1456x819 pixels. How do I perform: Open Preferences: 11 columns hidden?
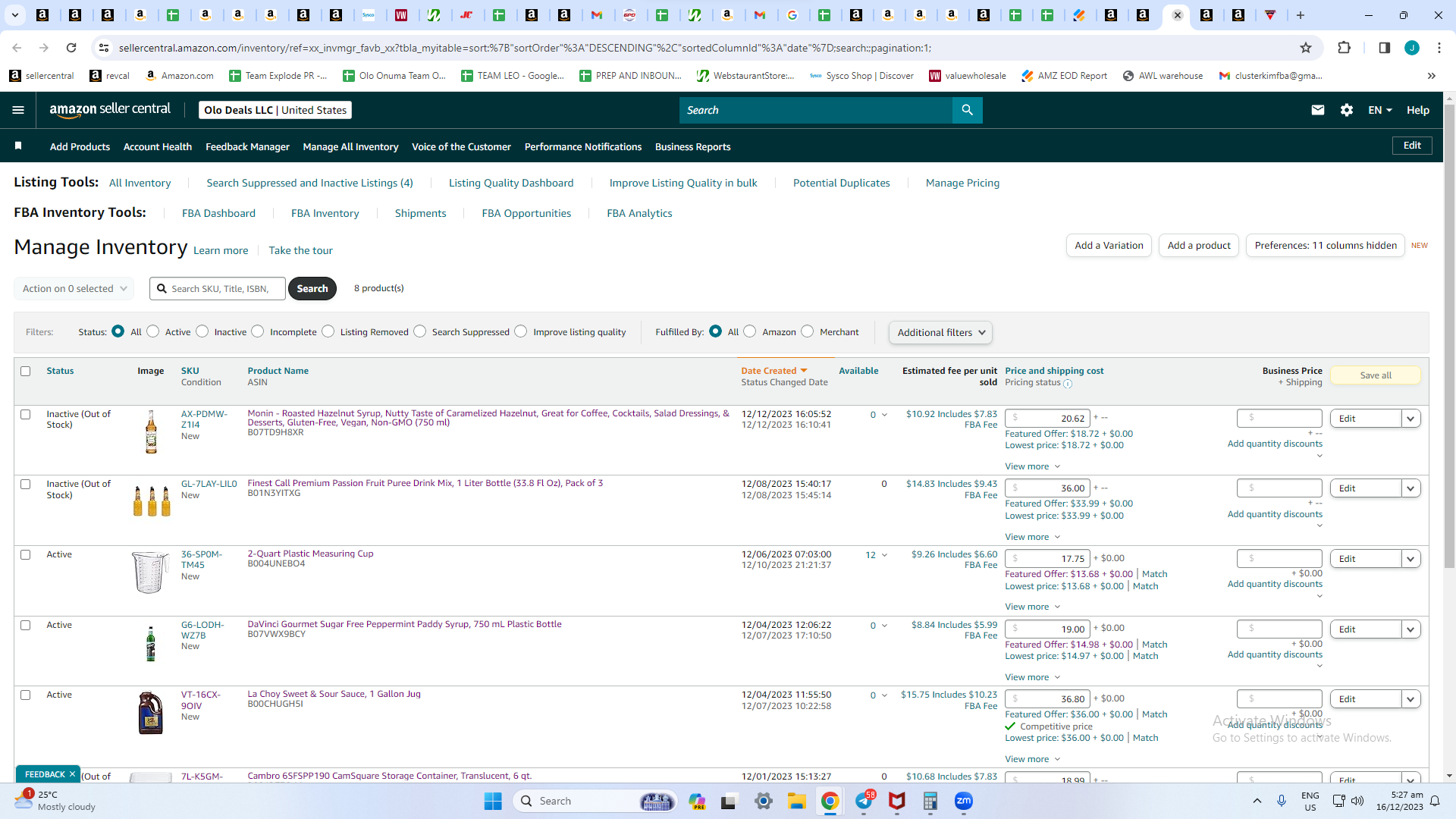[x=1326, y=246]
